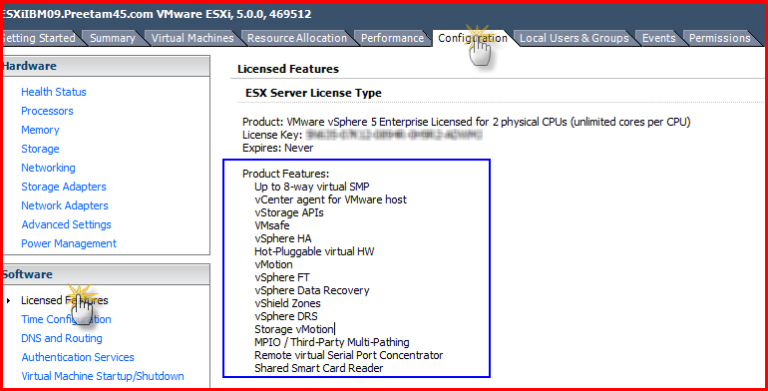
Task: Click the Product Features: label
Action: coord(286,174)
